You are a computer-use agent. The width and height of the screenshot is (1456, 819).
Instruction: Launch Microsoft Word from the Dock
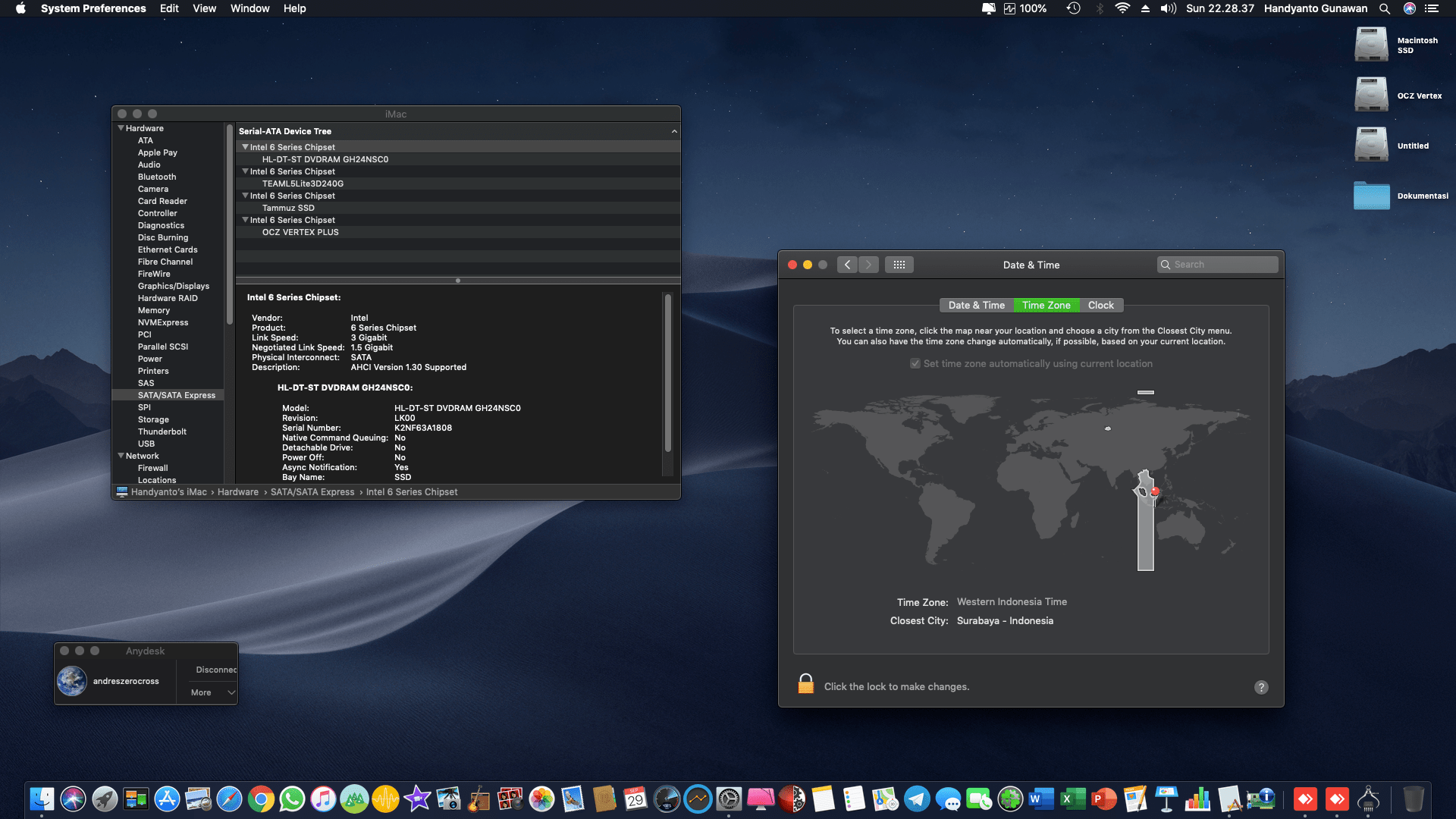(1040, 799)
